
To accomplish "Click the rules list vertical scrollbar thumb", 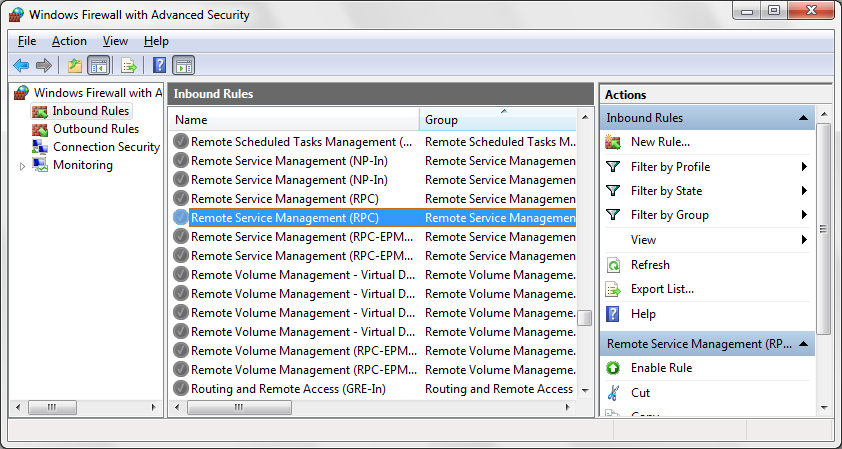I will [585, 317].
